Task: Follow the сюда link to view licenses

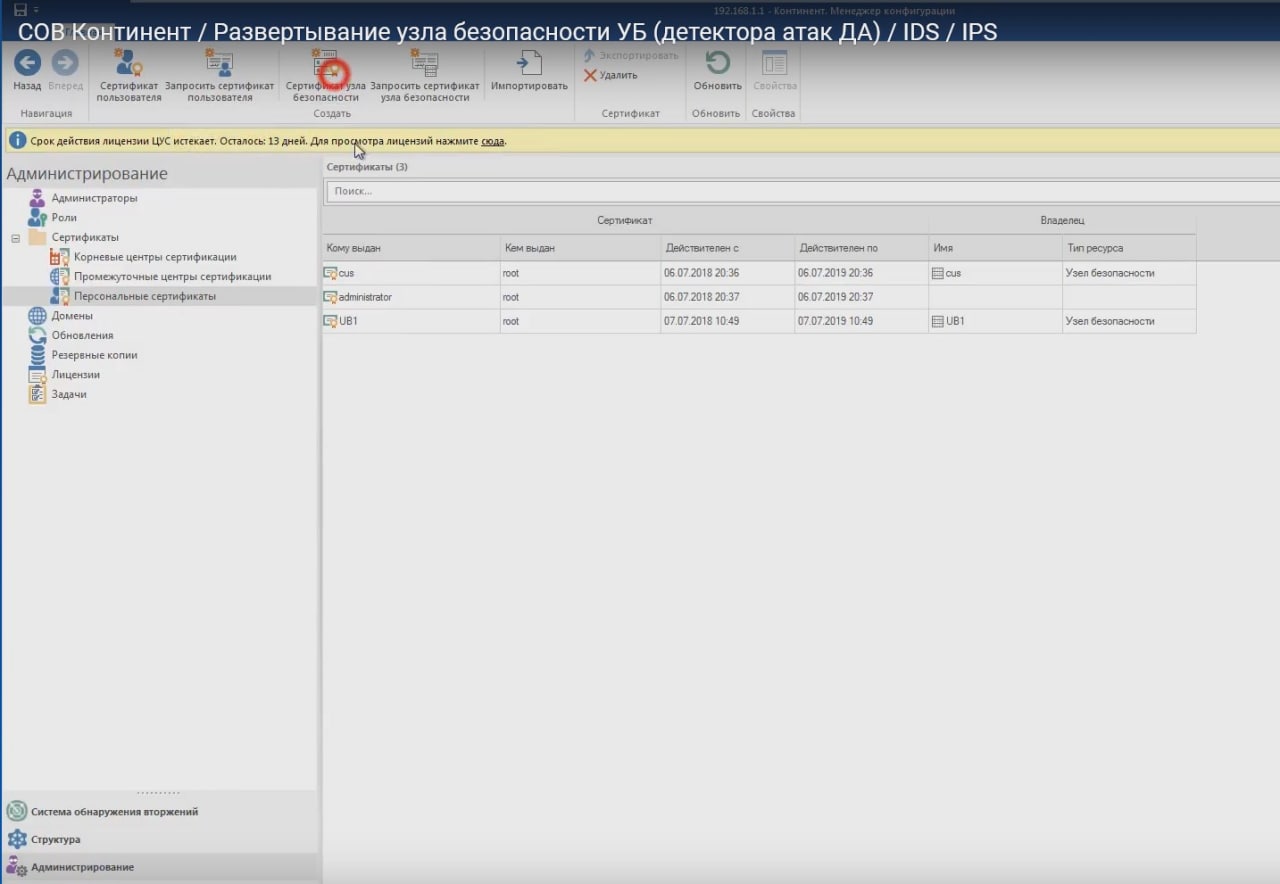Action: click(492, 141)
